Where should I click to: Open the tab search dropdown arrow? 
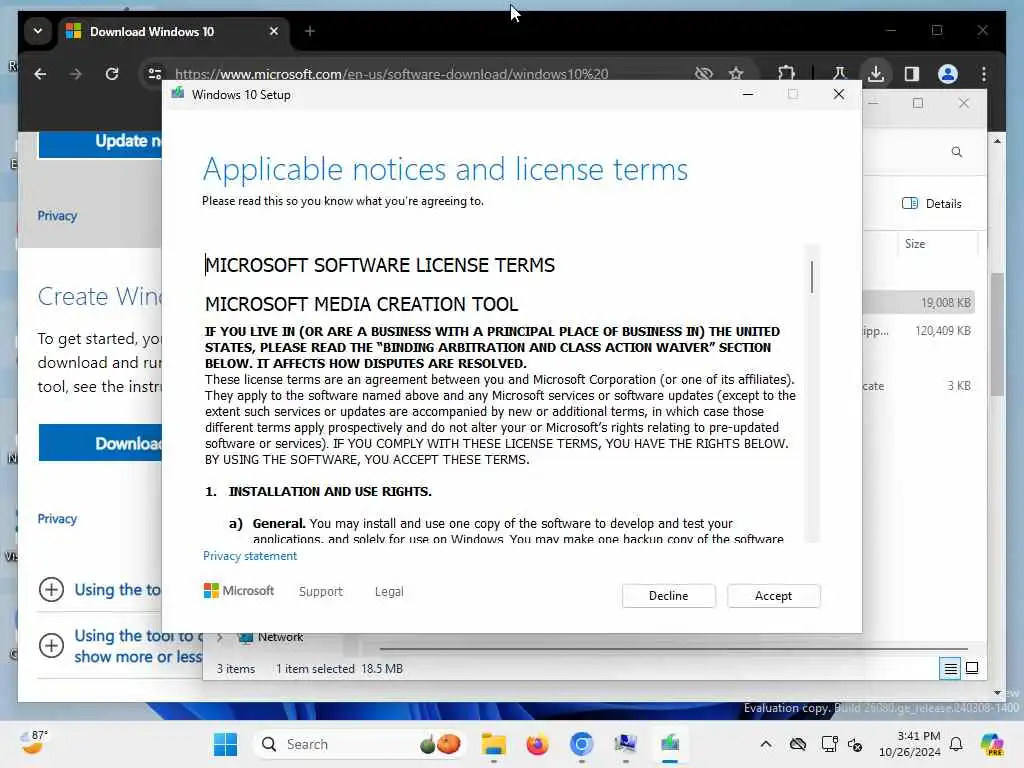(38, 31)
